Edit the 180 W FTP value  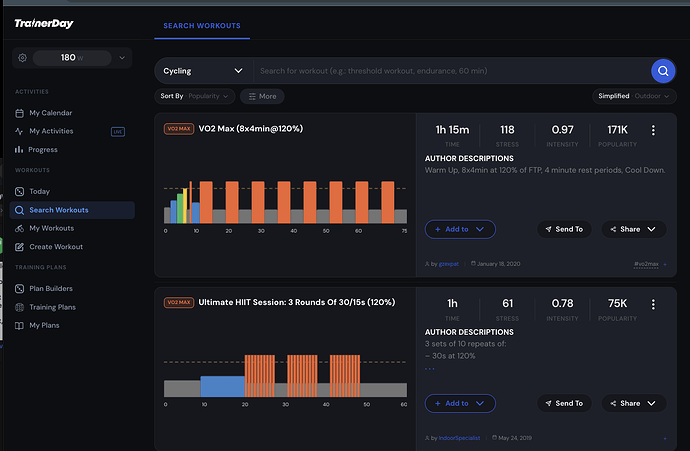point(72,58)
